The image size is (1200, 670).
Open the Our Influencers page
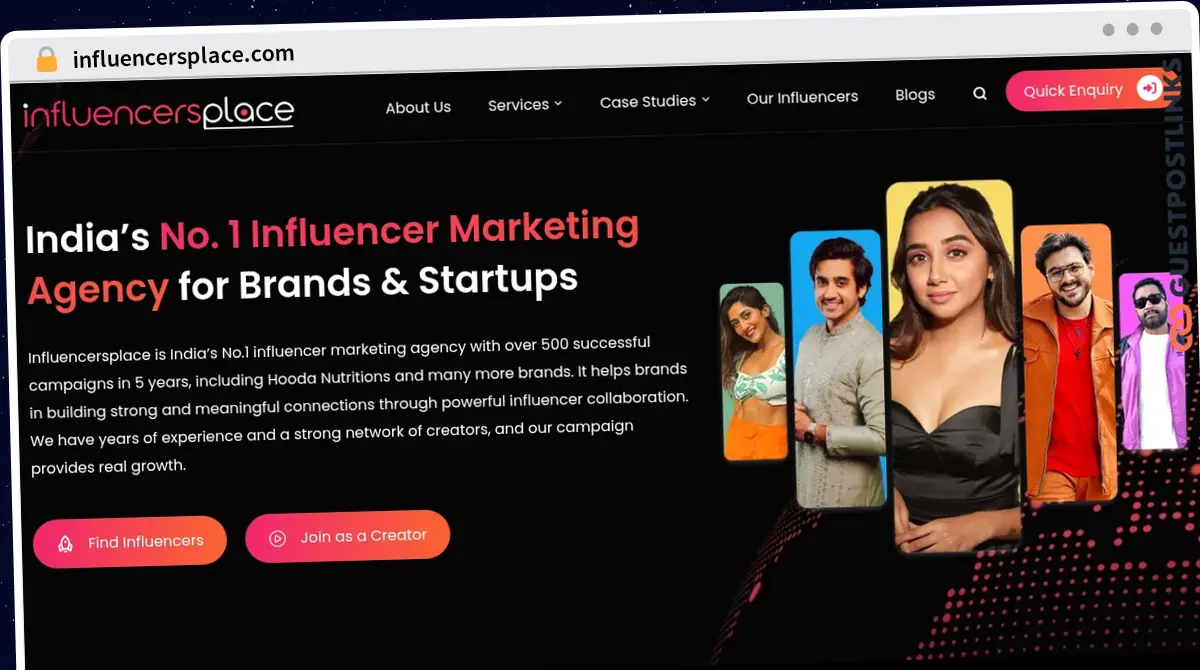pyautogui.click(x=802, y=97)
